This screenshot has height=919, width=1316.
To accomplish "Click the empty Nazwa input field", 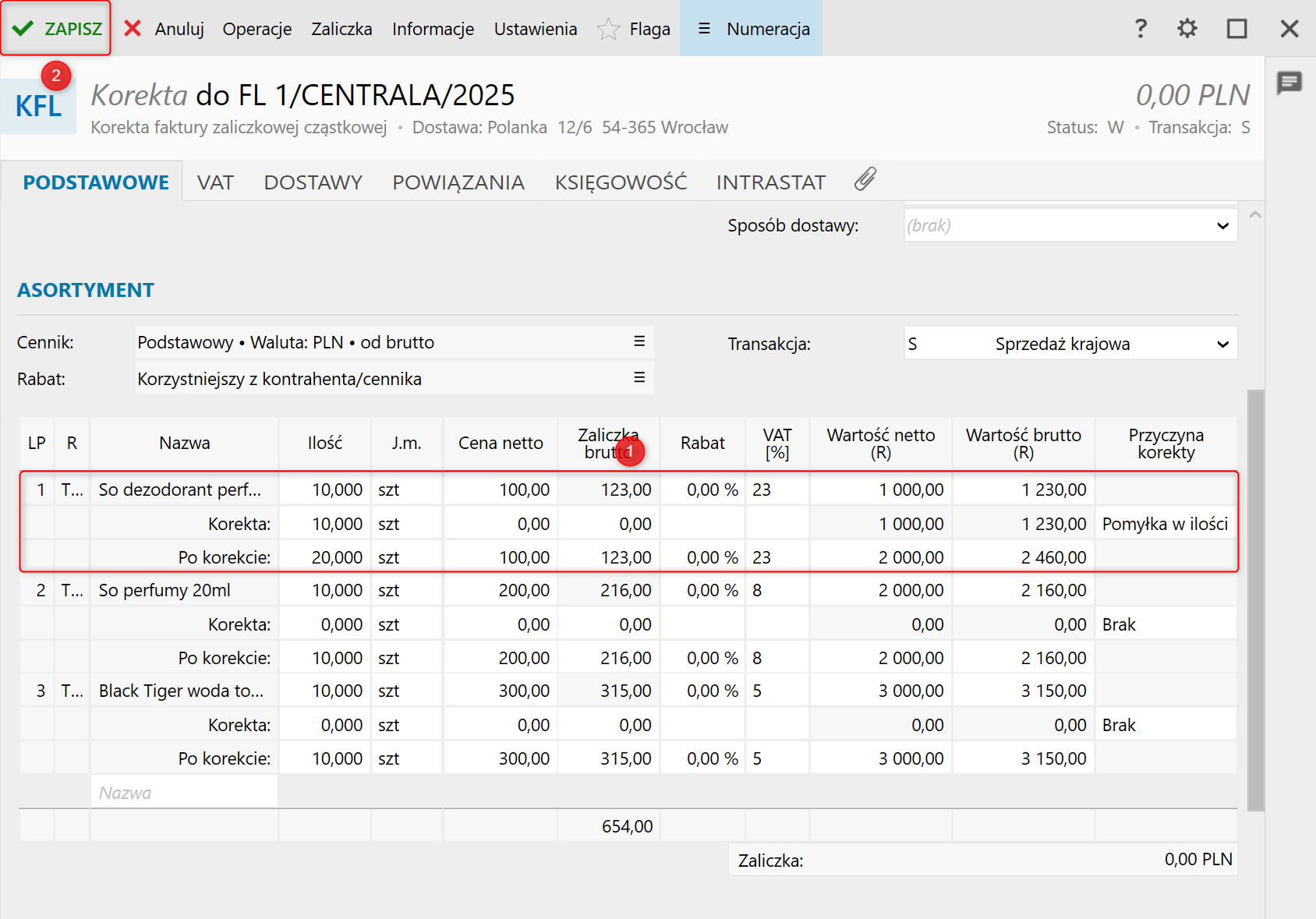I will click(x=185, y=793).
